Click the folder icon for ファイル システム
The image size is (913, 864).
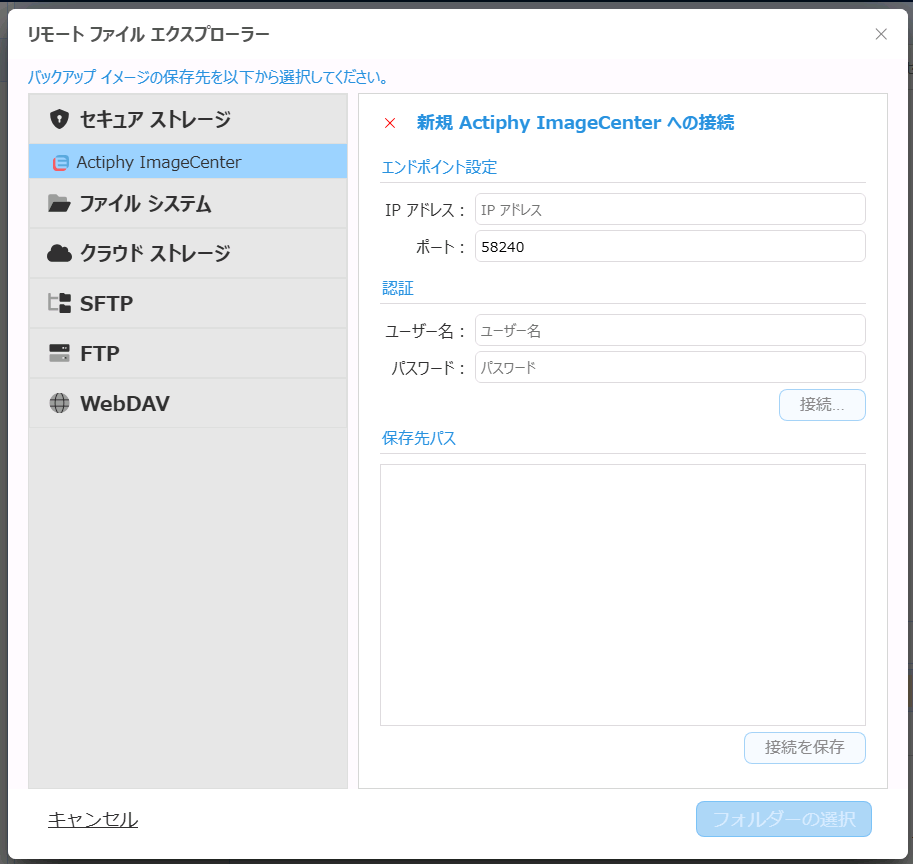[59, 204]
